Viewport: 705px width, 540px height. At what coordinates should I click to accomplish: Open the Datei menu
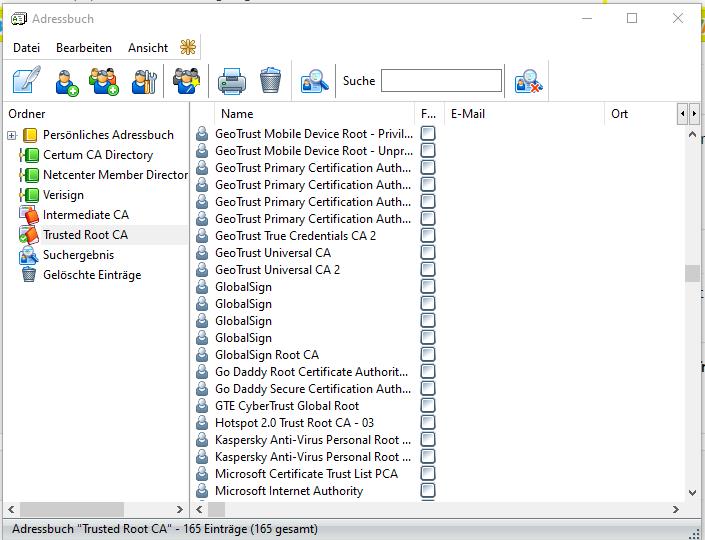pyautogui.click(x=27, y=48)
